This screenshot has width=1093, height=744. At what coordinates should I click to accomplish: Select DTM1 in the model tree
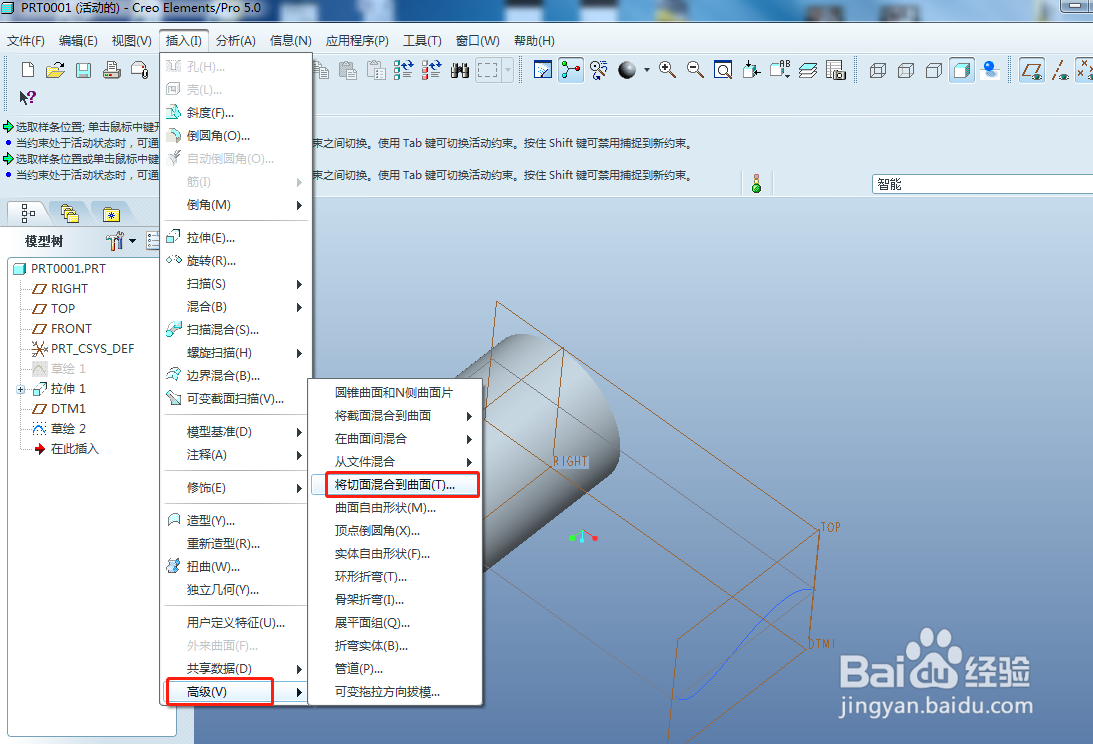(x=68, y=409)
